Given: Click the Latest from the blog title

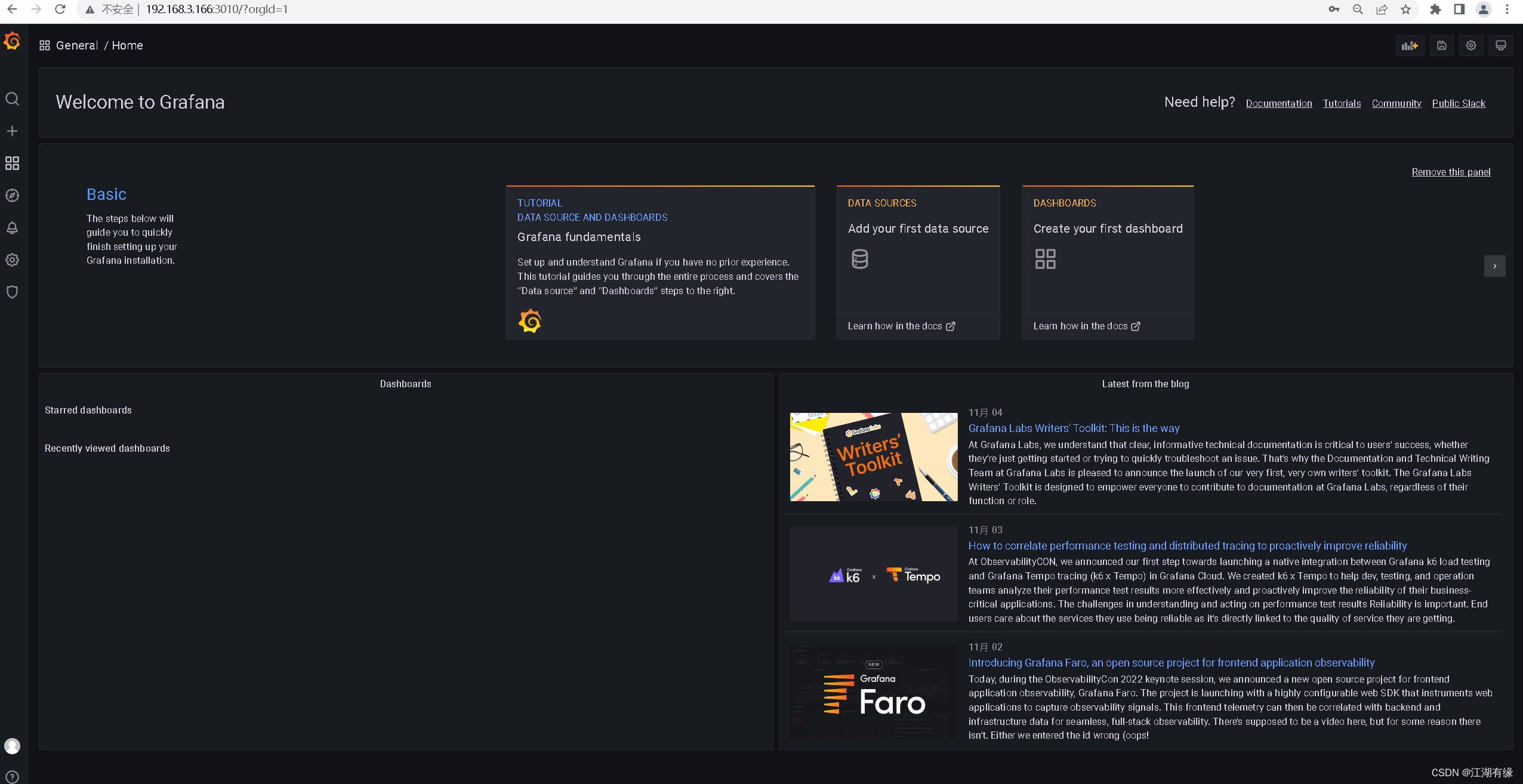Looking at the screenshot, I should click(1145, 384).
